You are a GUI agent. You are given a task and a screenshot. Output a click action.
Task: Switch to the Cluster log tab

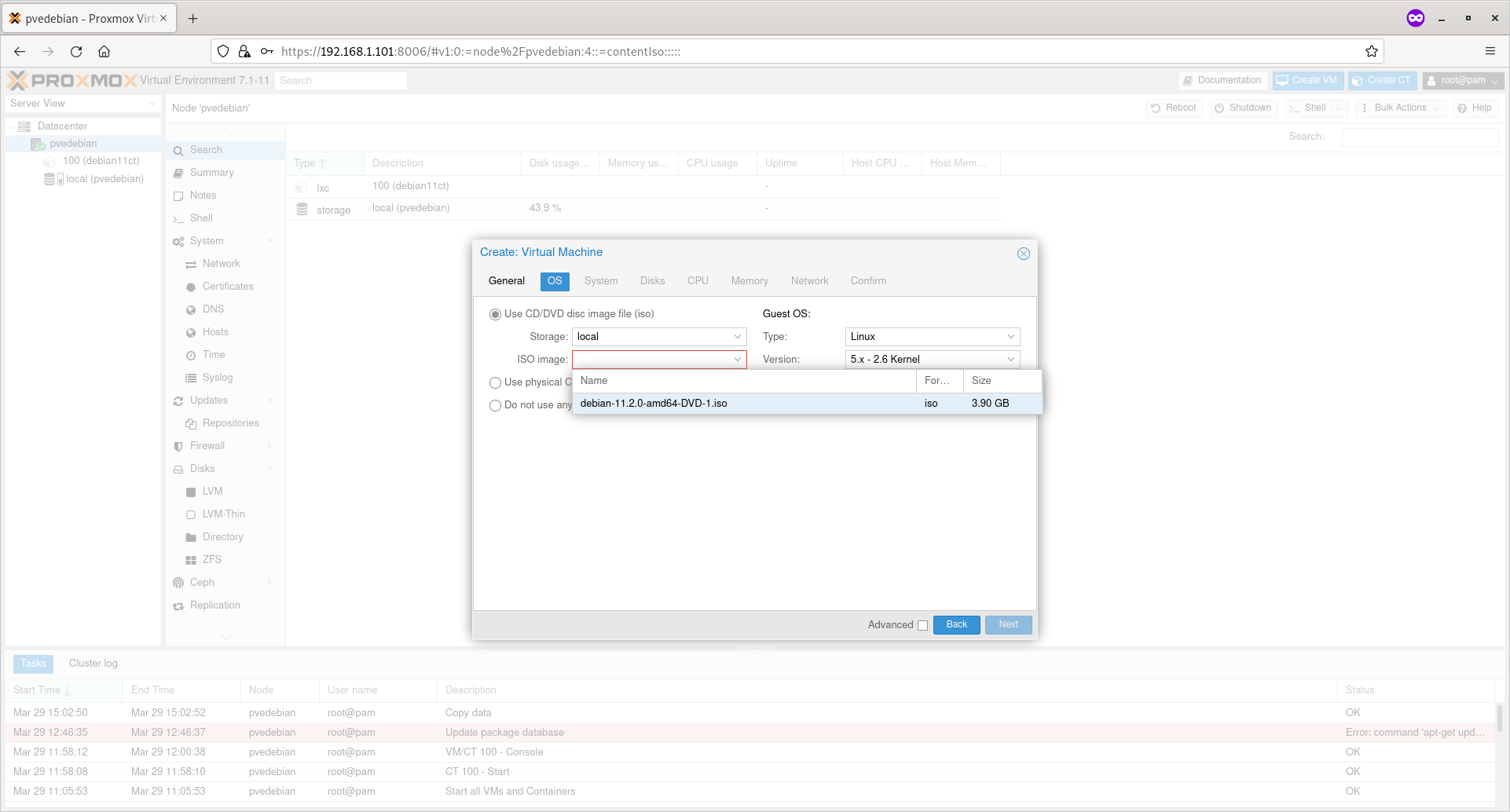(93, 664)
